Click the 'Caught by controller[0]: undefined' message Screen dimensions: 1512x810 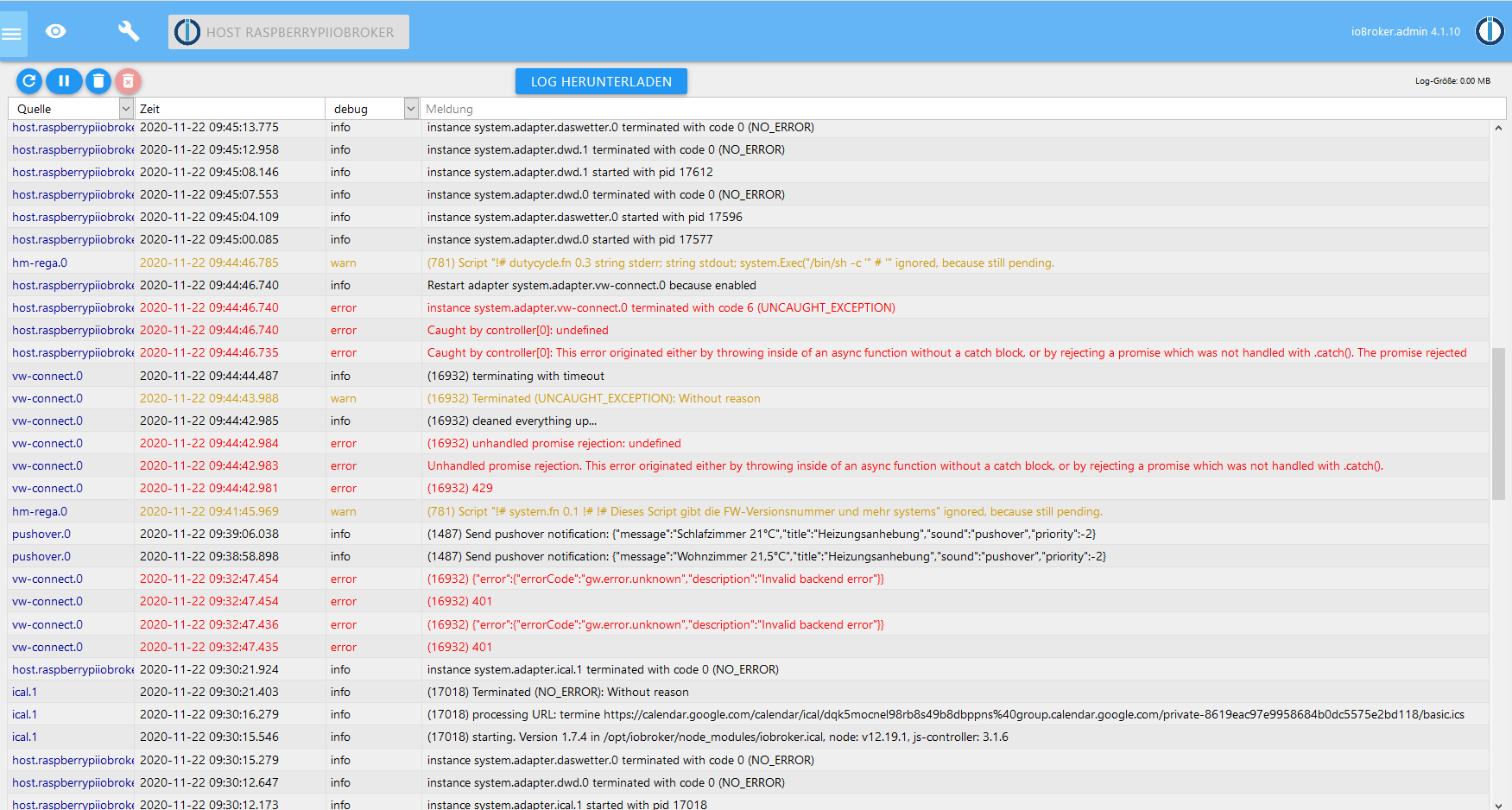click(x=518, y=330)
